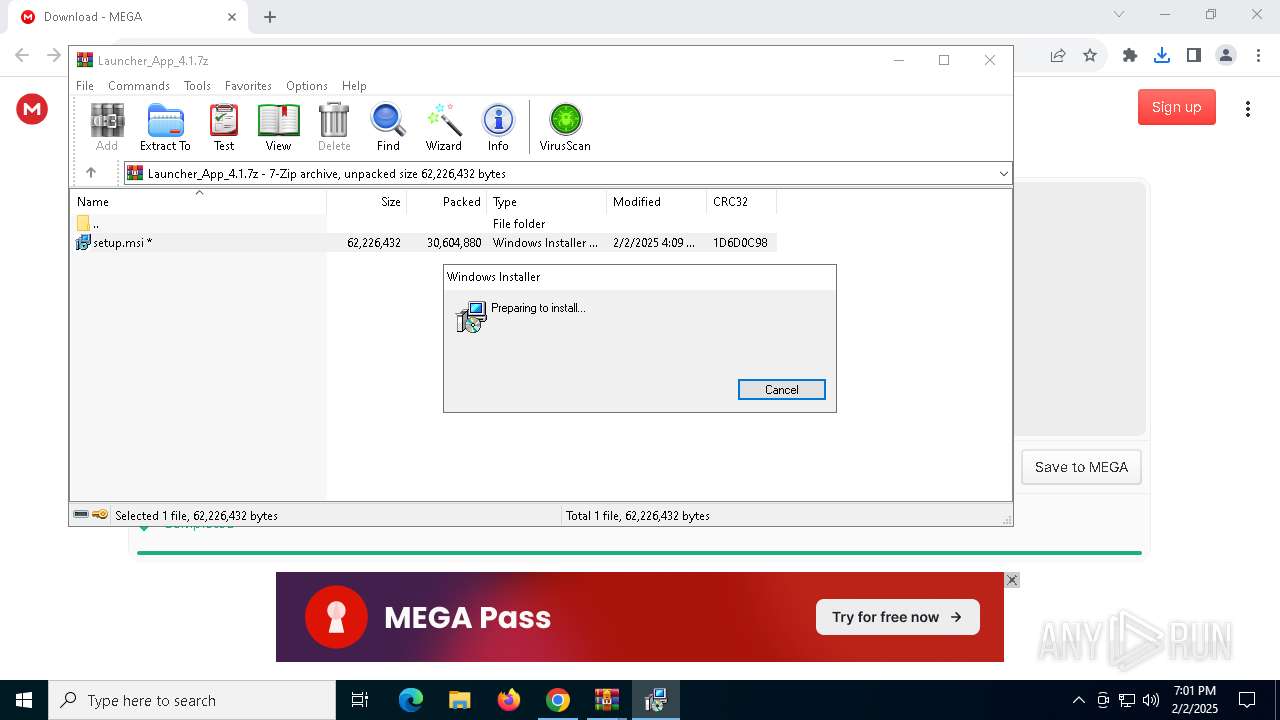Click the key icon in status bar
1280x720 pixels.
(100, 515)
